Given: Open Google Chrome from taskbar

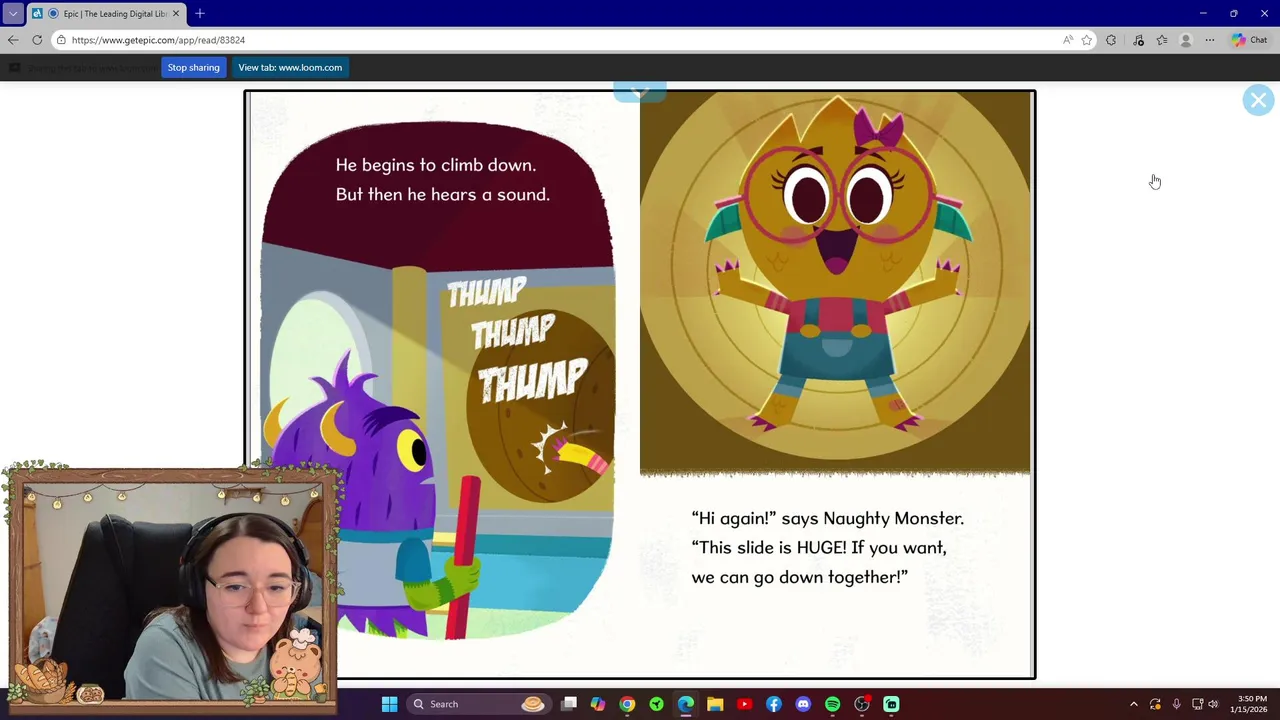Looking at the screenshot, I should point(627,704).
